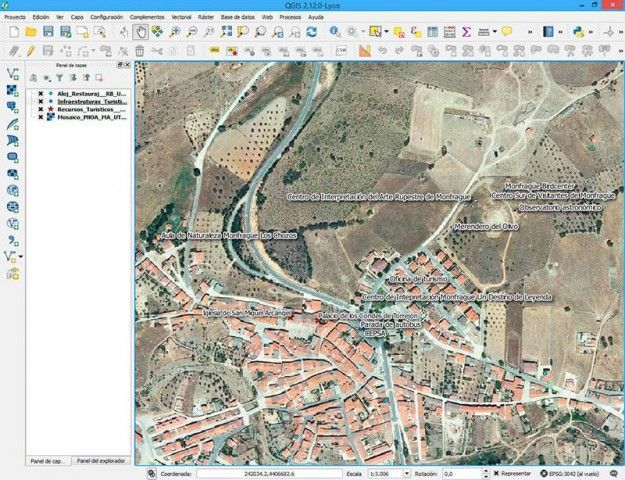Hide the Mosaico_PNOA layer
This screenshot has width=625, height=480.
click(41, 117)
